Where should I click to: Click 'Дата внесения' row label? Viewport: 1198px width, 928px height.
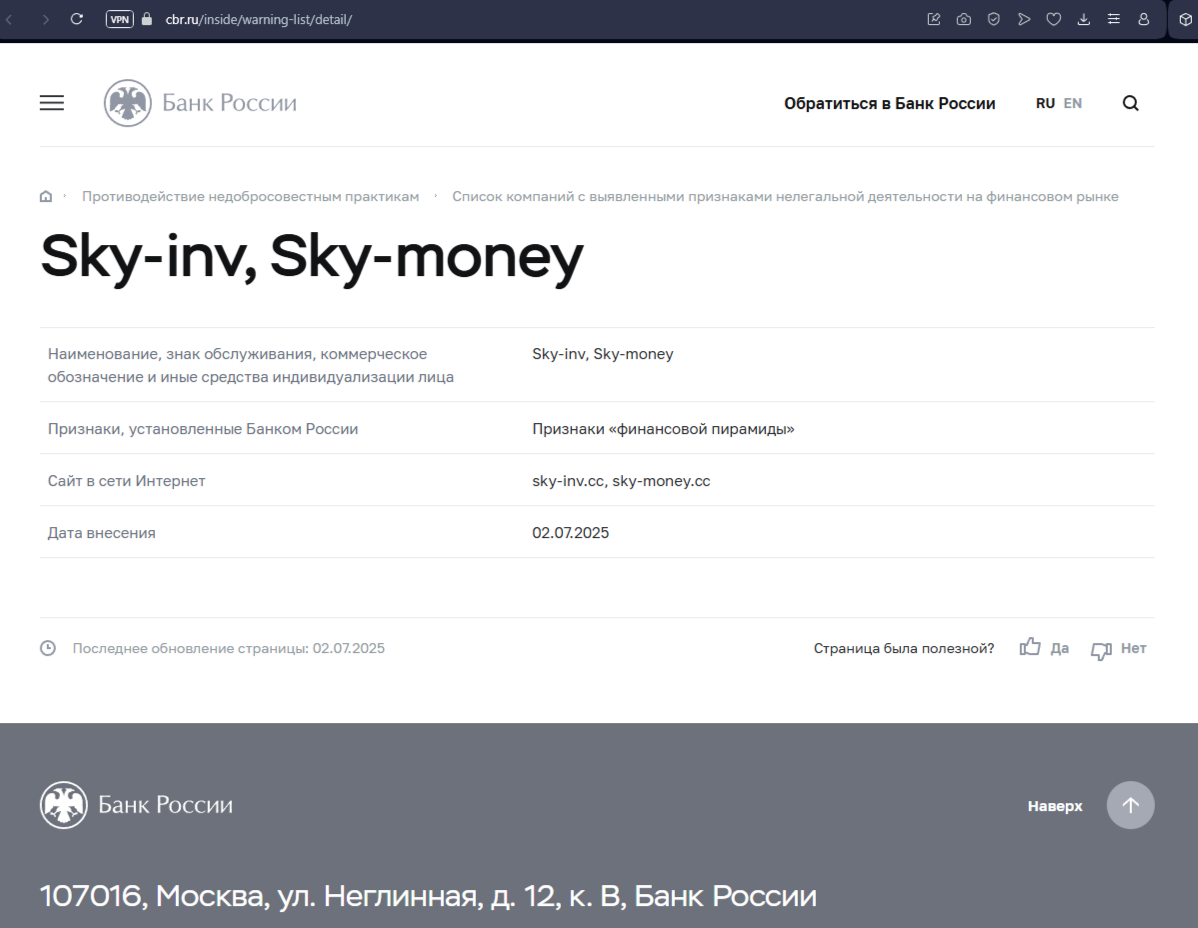(102, 532)
